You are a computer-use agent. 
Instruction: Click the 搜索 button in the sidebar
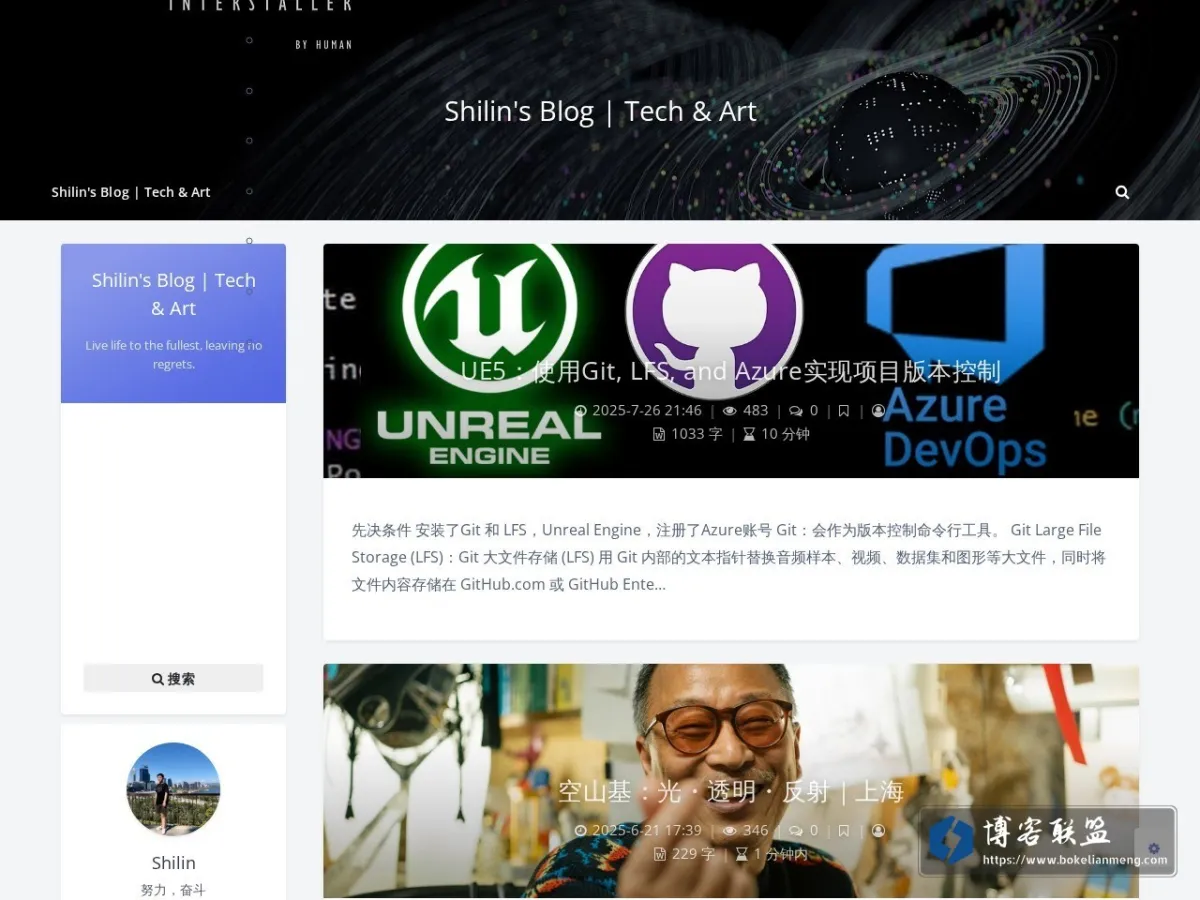(x=173, y=678)
